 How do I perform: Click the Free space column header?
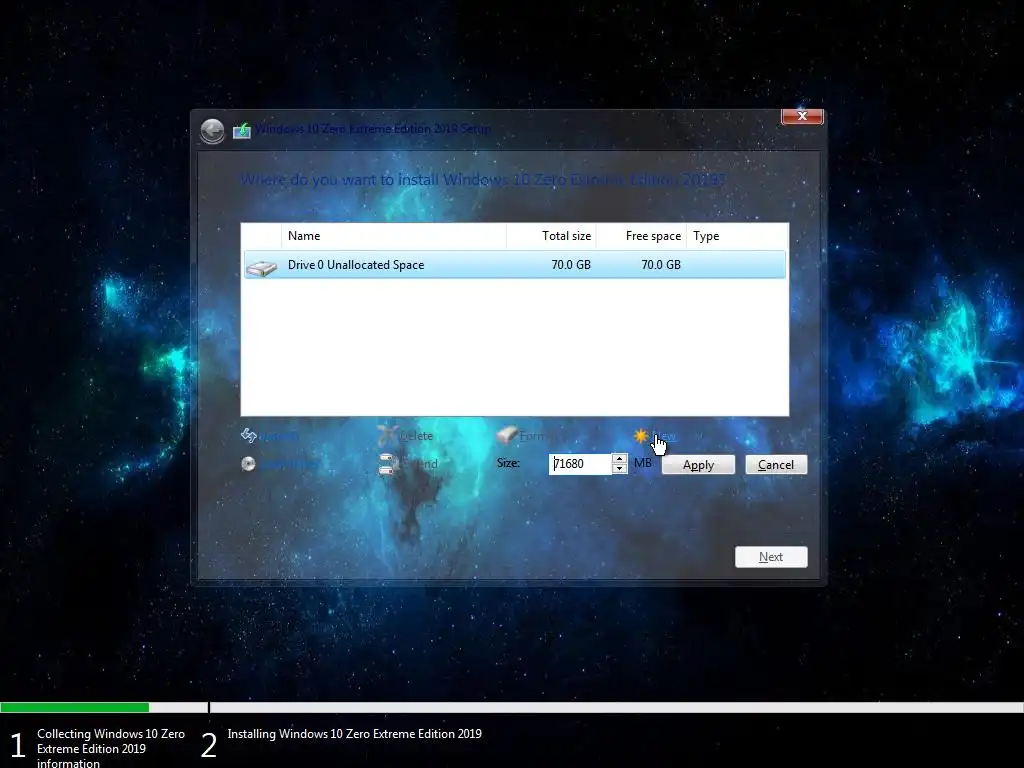pyautogui.click(x=641, y=236)
